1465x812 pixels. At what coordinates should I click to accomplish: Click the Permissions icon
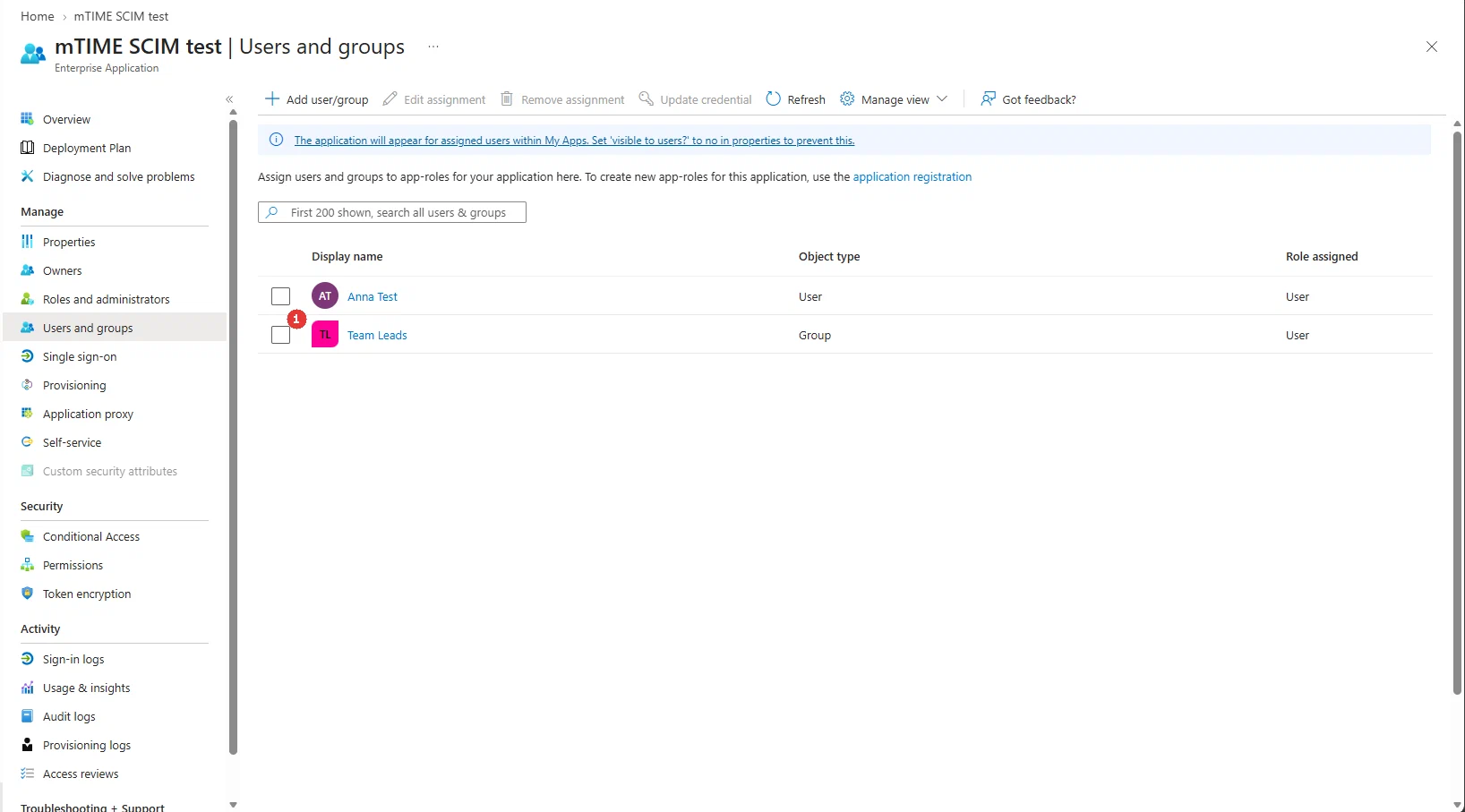click(27, 565)
